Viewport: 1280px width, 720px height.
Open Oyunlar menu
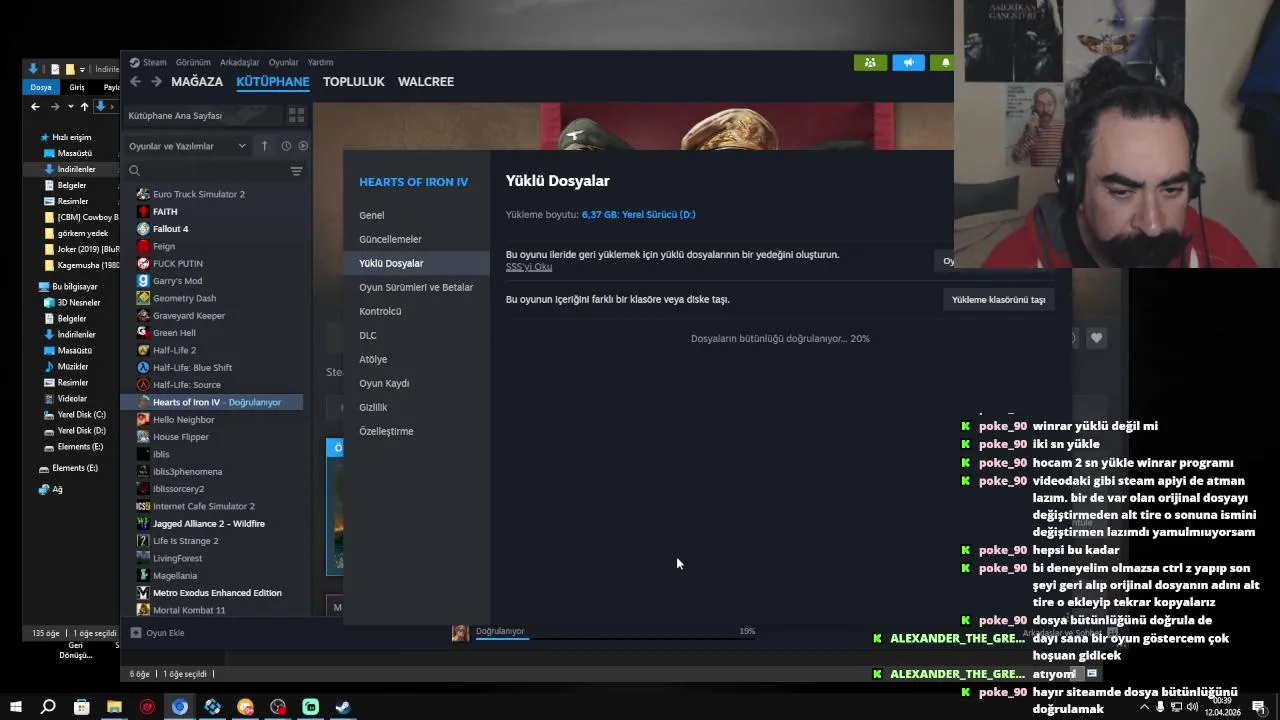click(284, 62)
